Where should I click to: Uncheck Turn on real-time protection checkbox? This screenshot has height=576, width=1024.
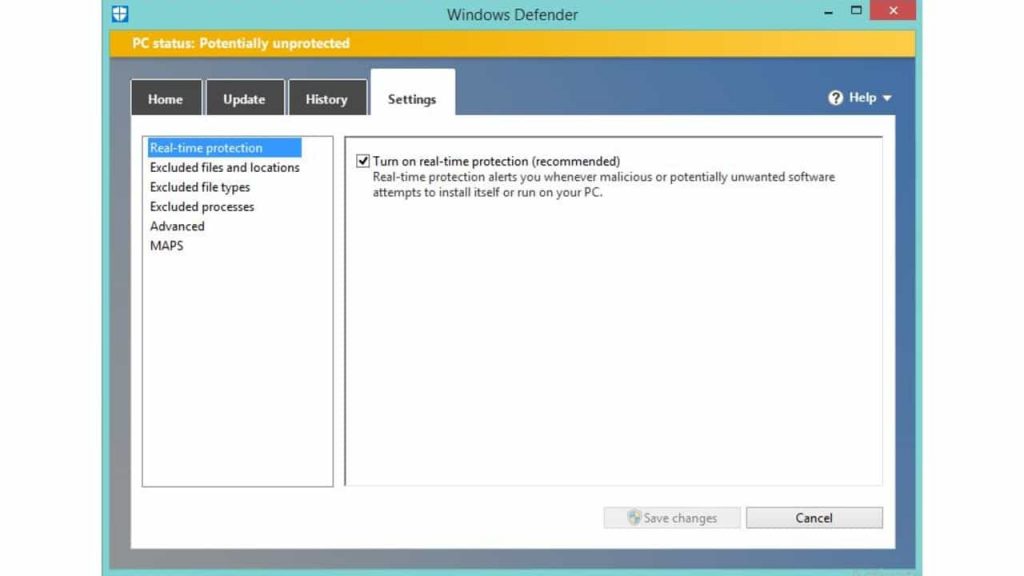(363, 161)
